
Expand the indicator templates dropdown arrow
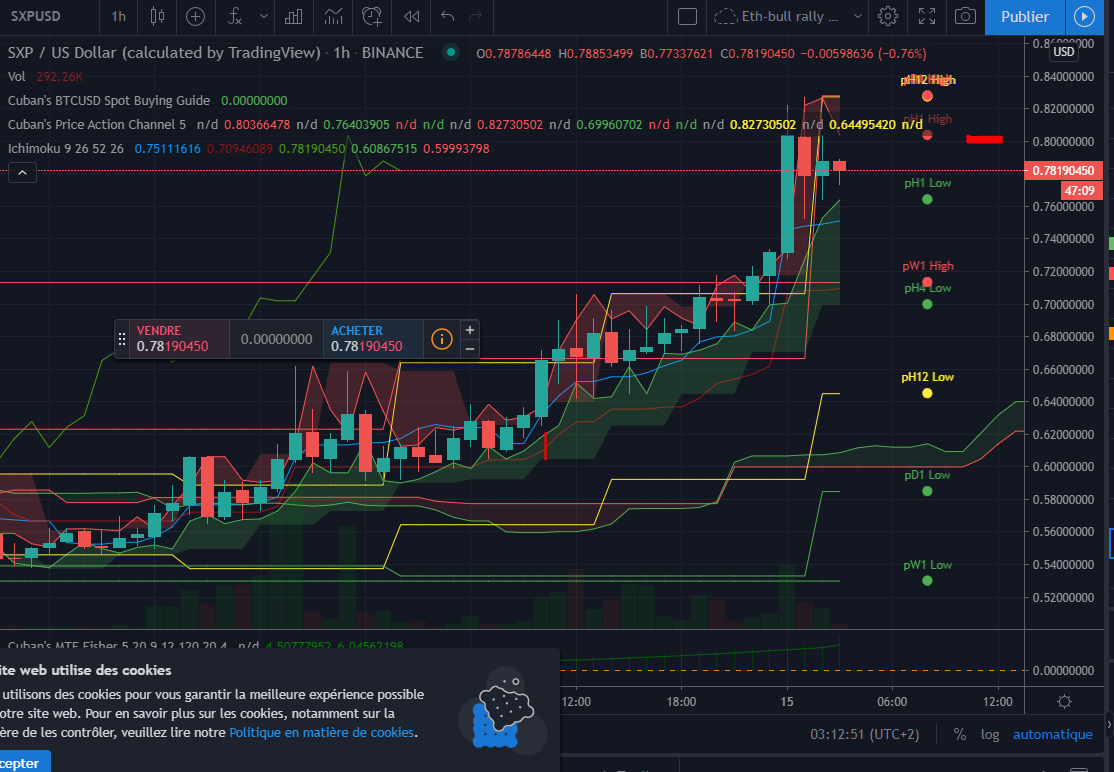coord(263,16)
